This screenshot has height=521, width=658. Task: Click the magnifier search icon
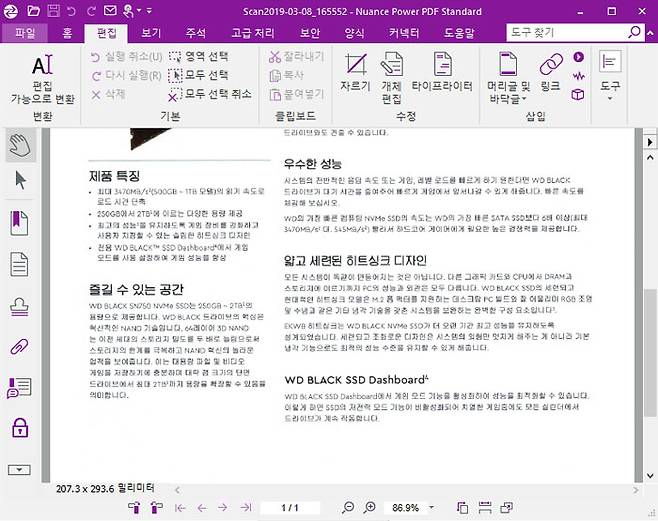click(x=634, y=32)
